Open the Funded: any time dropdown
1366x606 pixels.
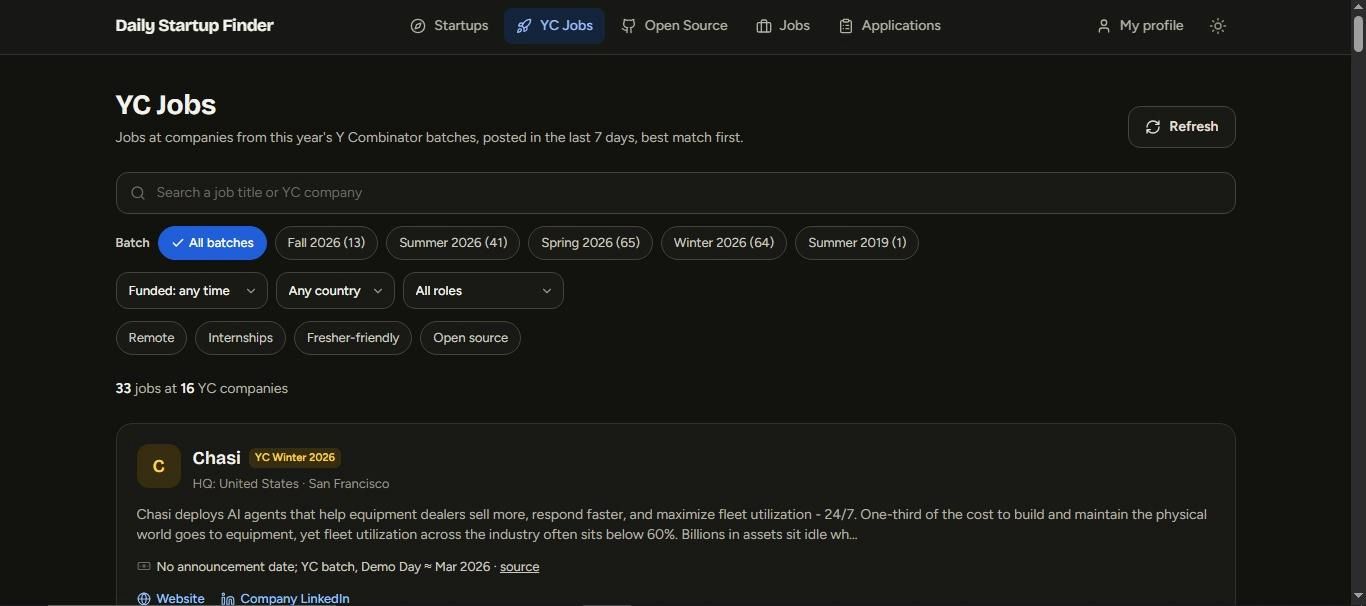coord(192,291)
